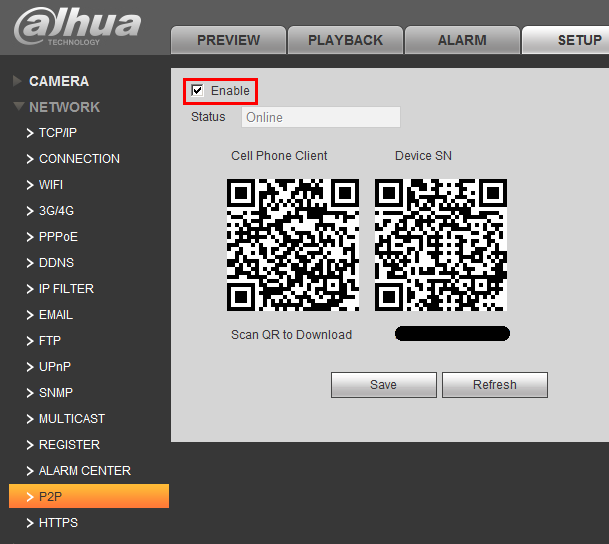The width and height of the screenshot is (609, 544).
Task: Refresh the P2P page
Action: pyautogui.click(x=495, y=385)
